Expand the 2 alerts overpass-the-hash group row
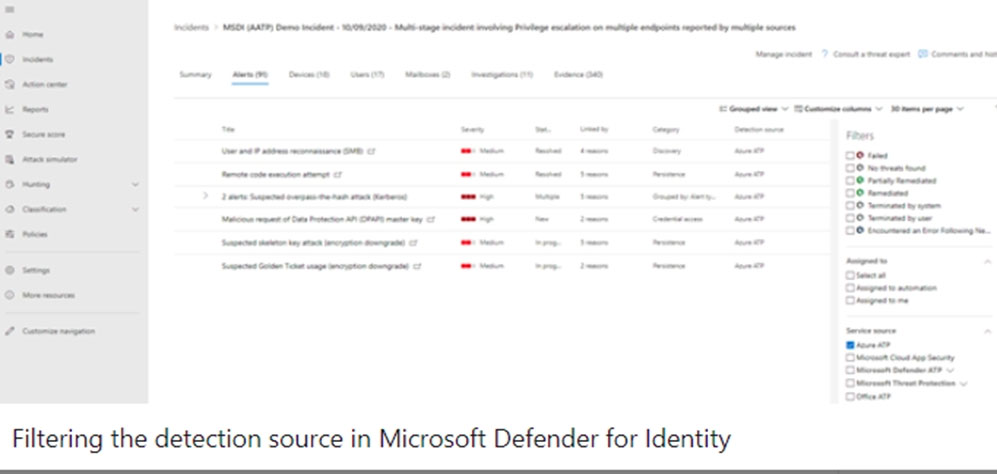 pyautogui.click(x=205, y=196)
